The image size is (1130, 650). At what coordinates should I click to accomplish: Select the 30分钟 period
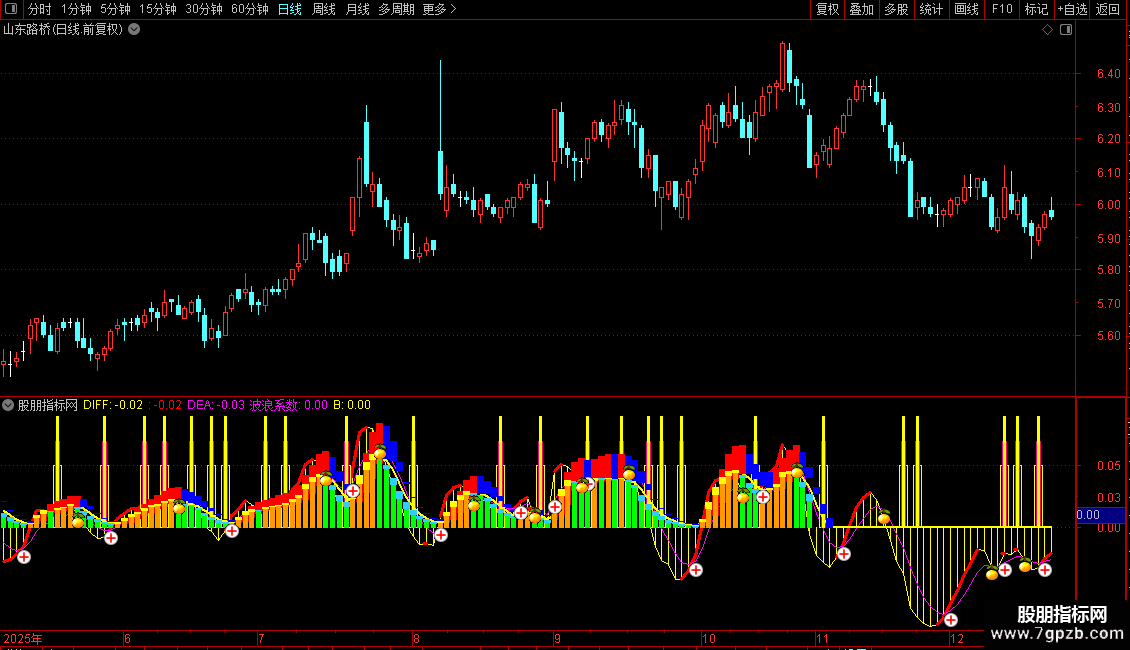click(x=204, y=9)
